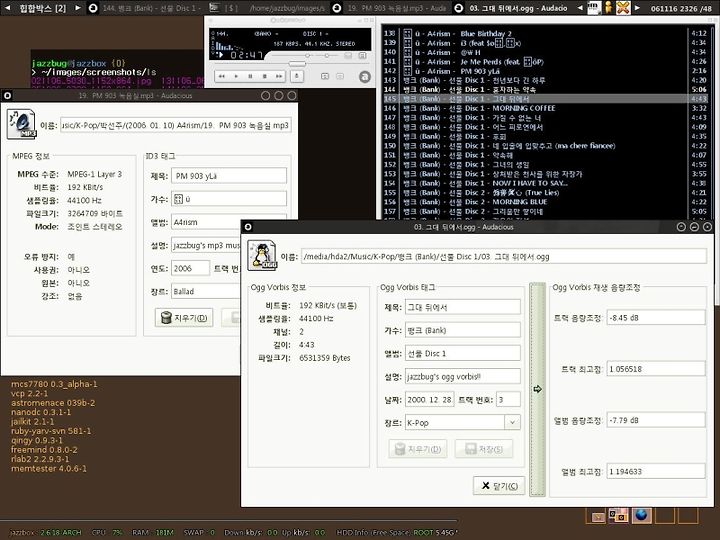
Task: Click the OGG Tux file icon
Action: (262, 255)
